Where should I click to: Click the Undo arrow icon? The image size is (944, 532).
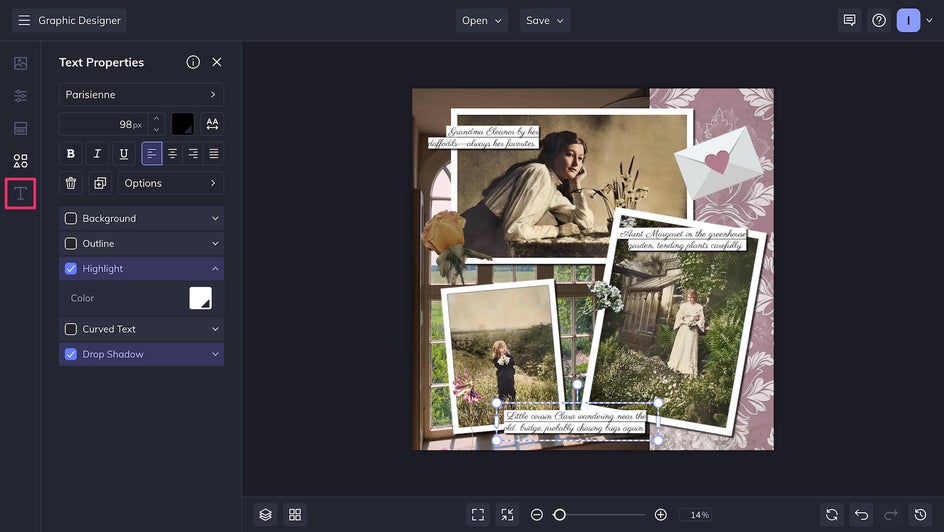point(861,514)
